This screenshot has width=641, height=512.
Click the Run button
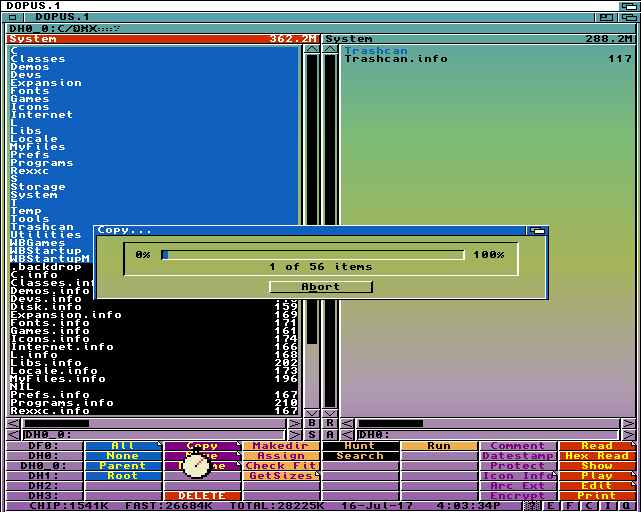pos(439,446)
